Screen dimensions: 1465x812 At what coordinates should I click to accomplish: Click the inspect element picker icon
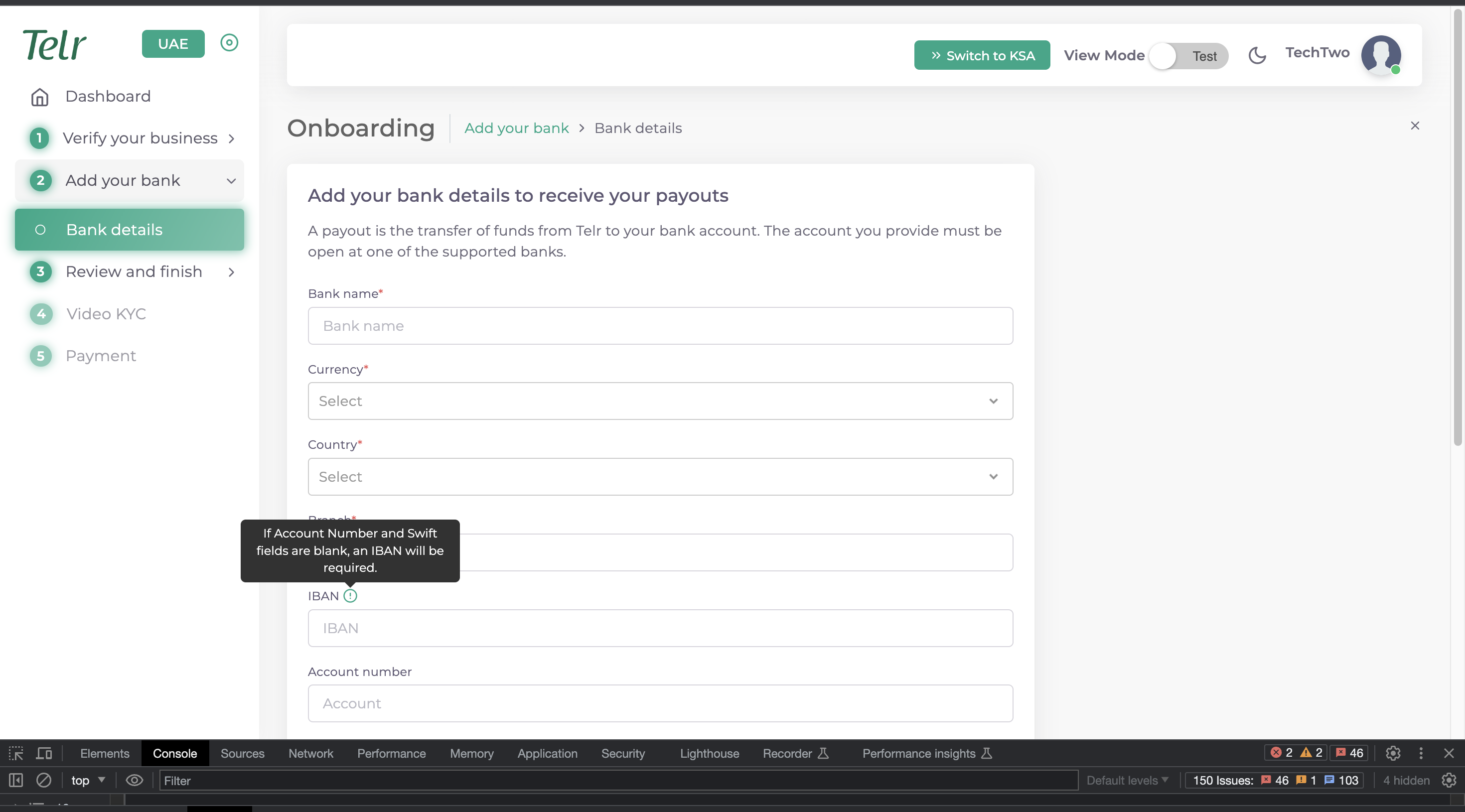click(16, 753)
